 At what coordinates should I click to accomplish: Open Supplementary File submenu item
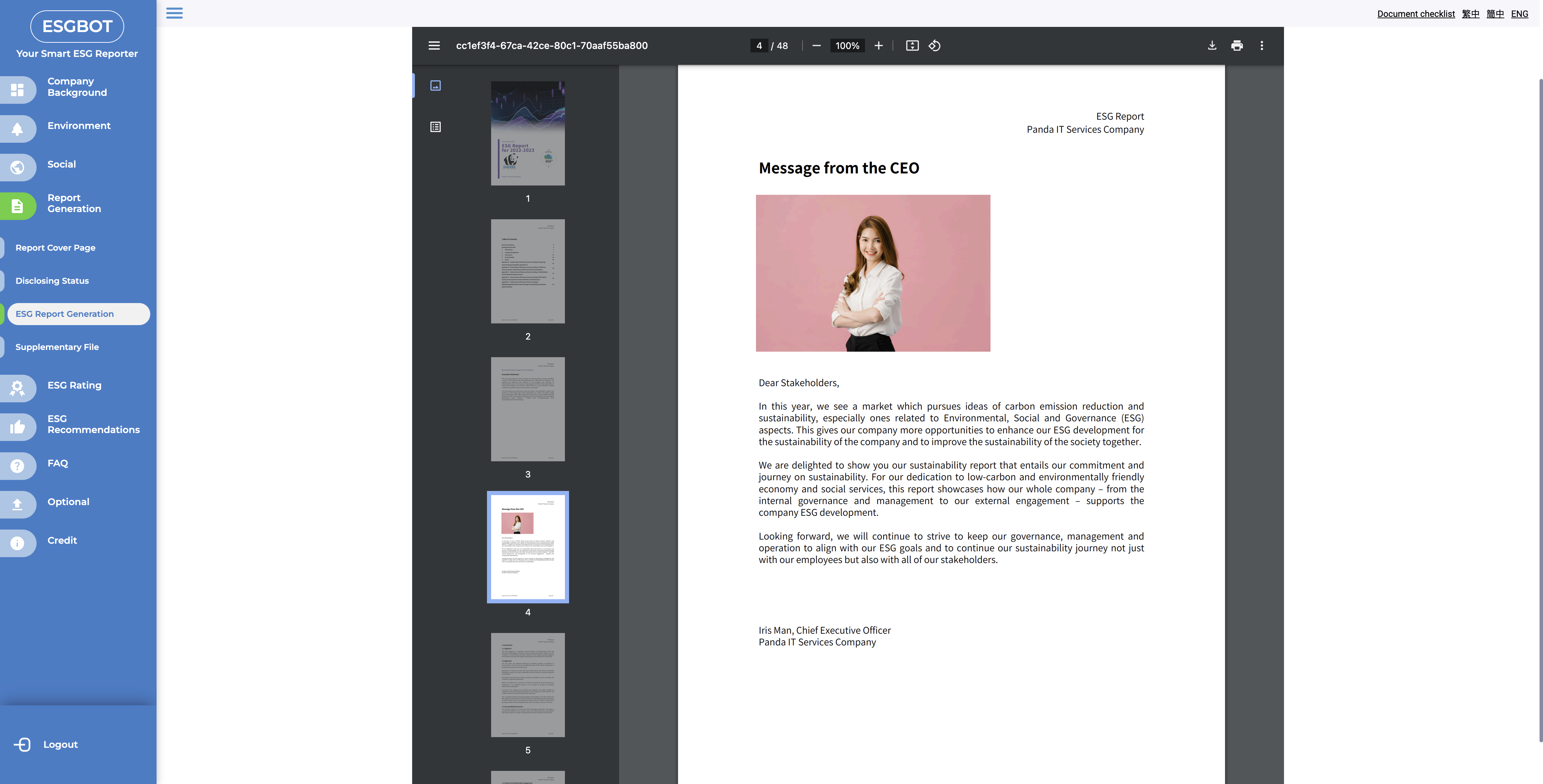57,347
